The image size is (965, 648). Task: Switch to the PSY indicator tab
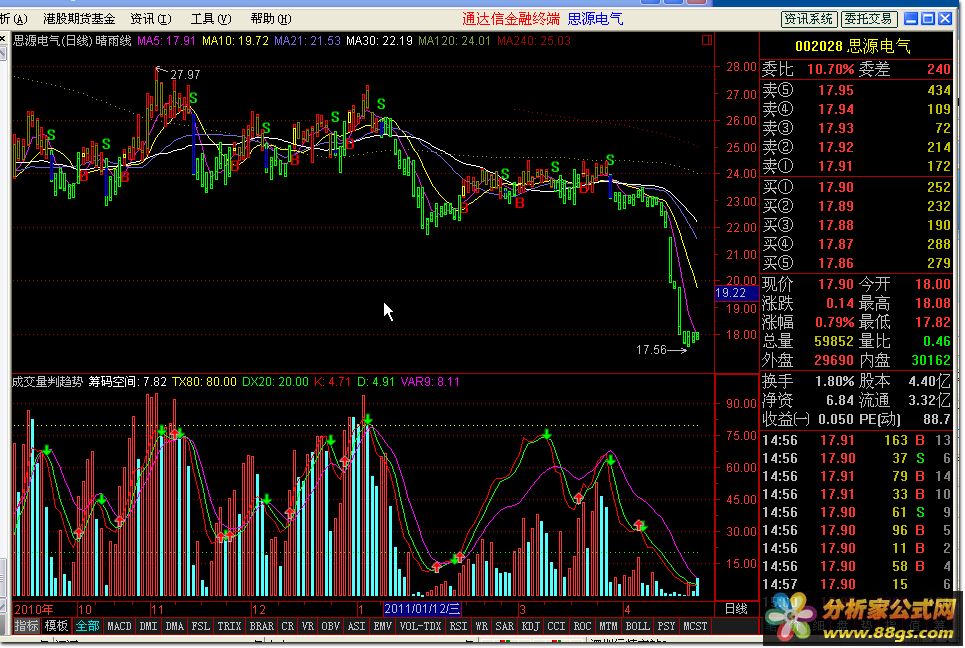point(666,626)
